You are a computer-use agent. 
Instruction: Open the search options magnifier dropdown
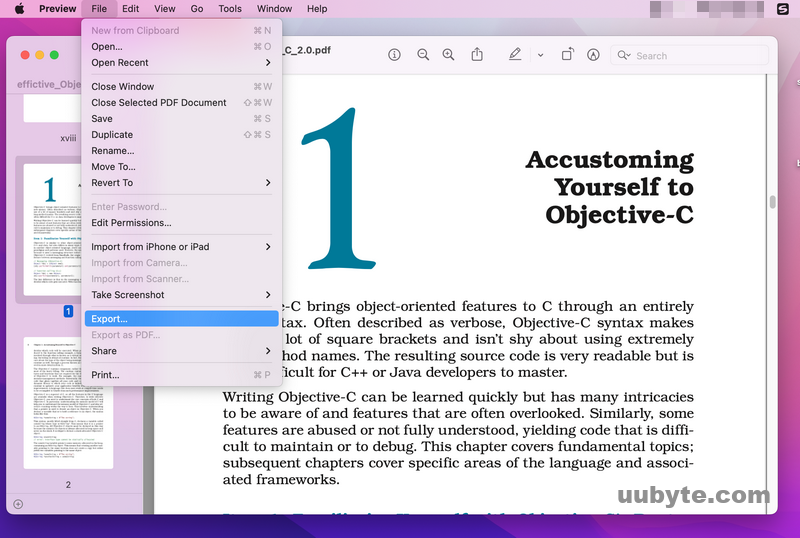[x=624, y=55]
